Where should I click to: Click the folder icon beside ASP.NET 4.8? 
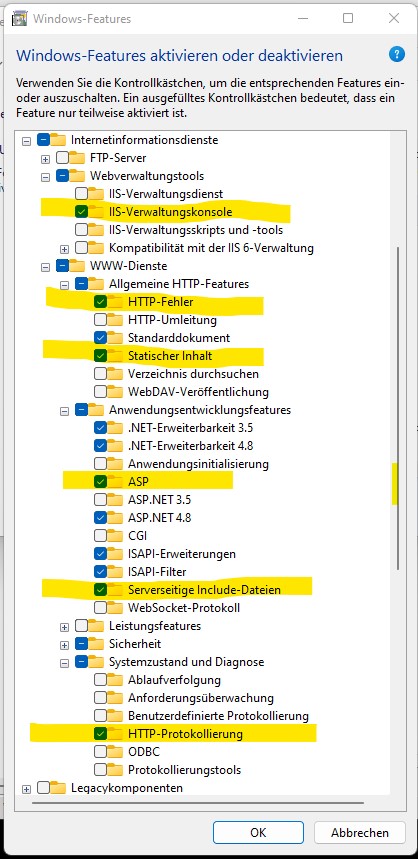pyautogui.click(x=116, y=517)
